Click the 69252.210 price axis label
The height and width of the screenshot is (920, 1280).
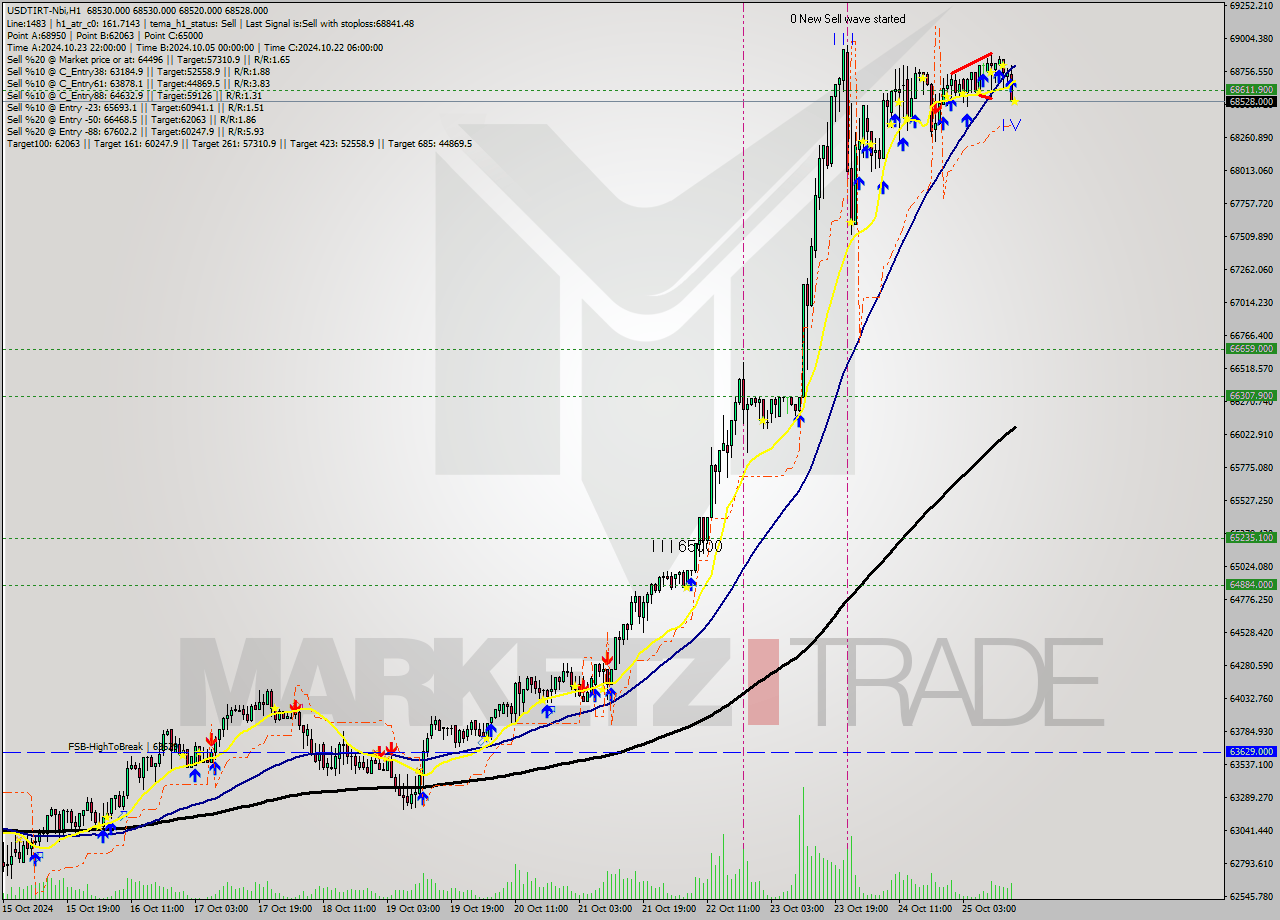1251,5
